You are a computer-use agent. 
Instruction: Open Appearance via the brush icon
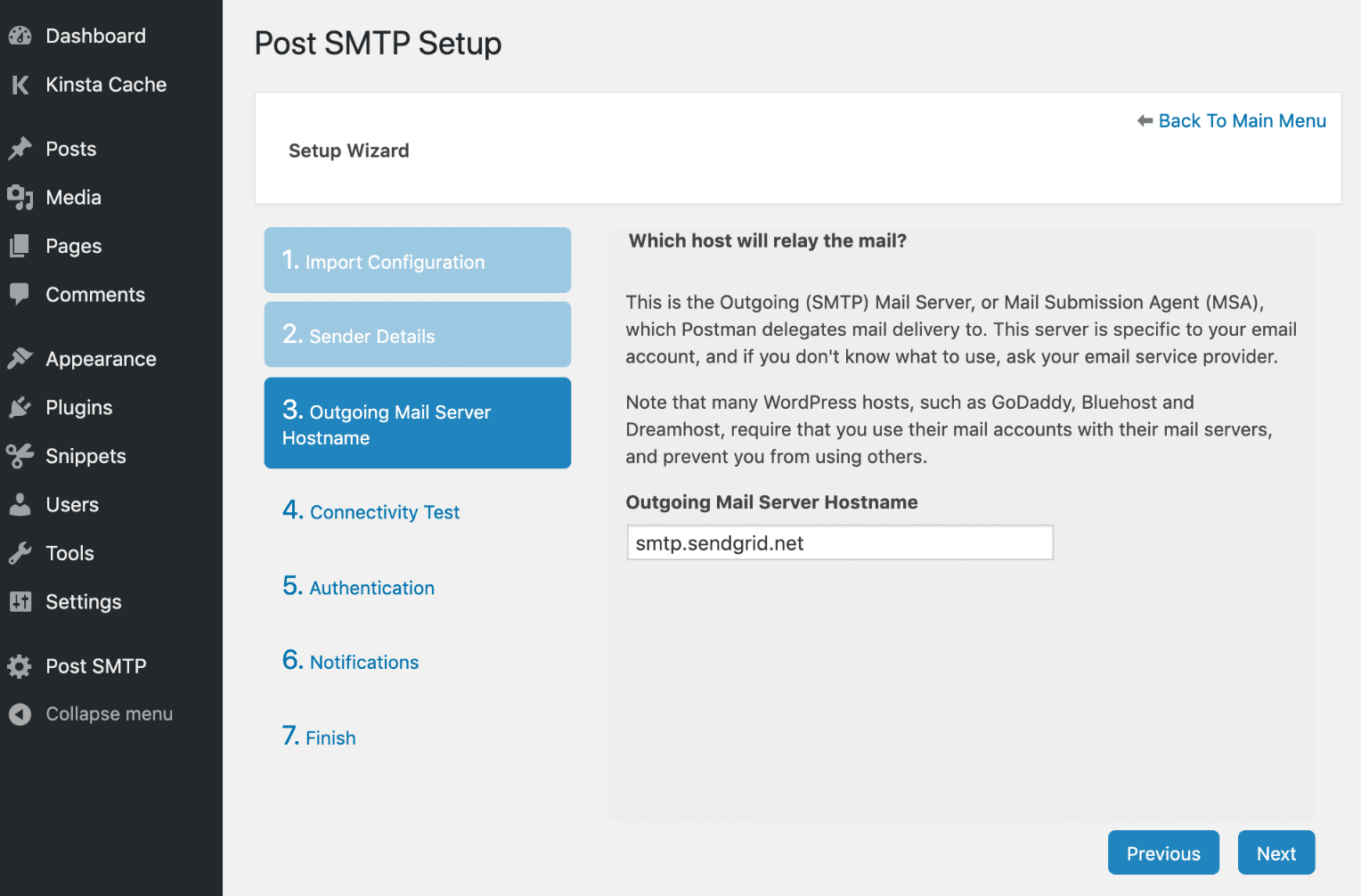20,358
